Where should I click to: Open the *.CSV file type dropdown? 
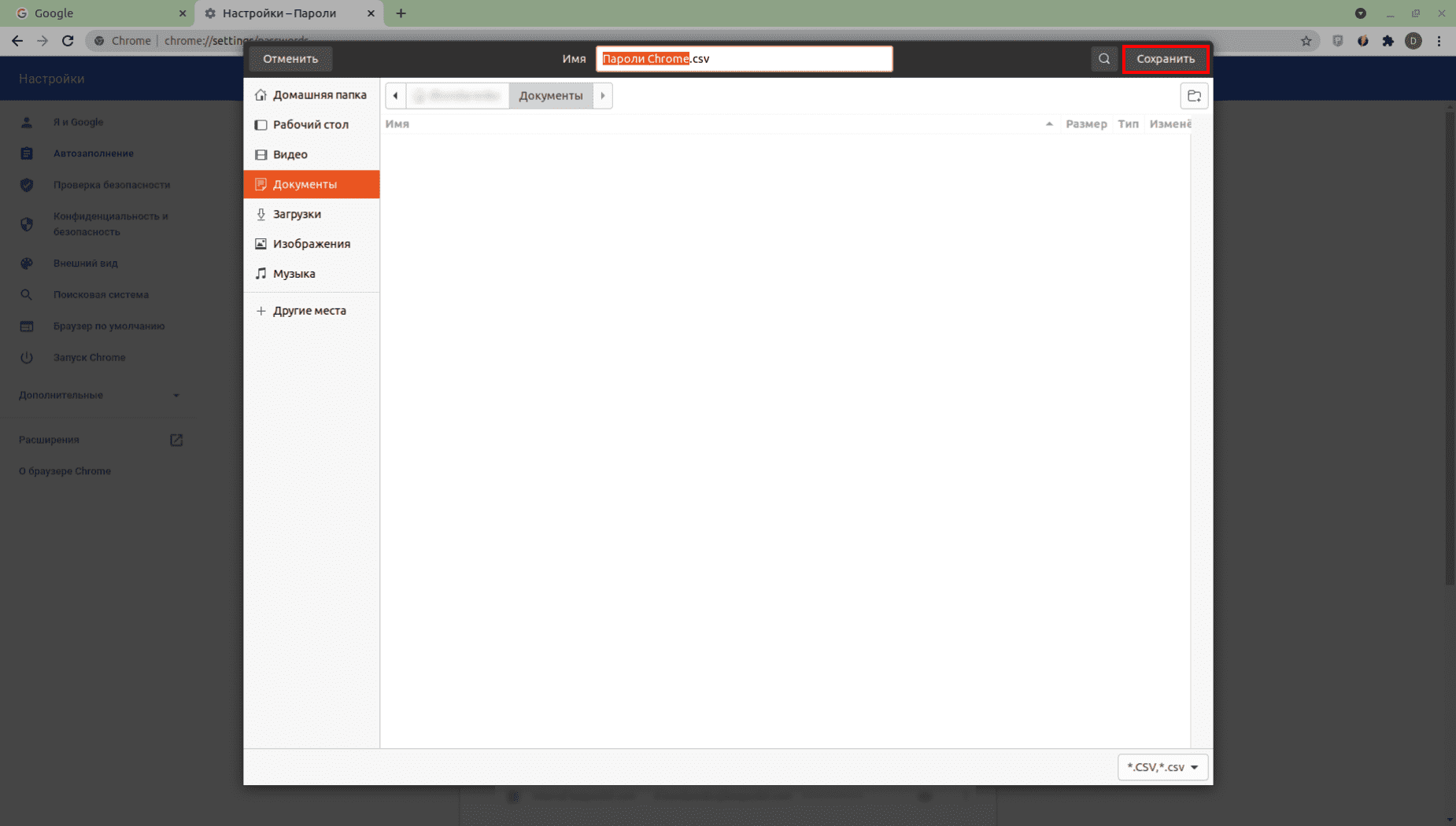coord(1162,767)
